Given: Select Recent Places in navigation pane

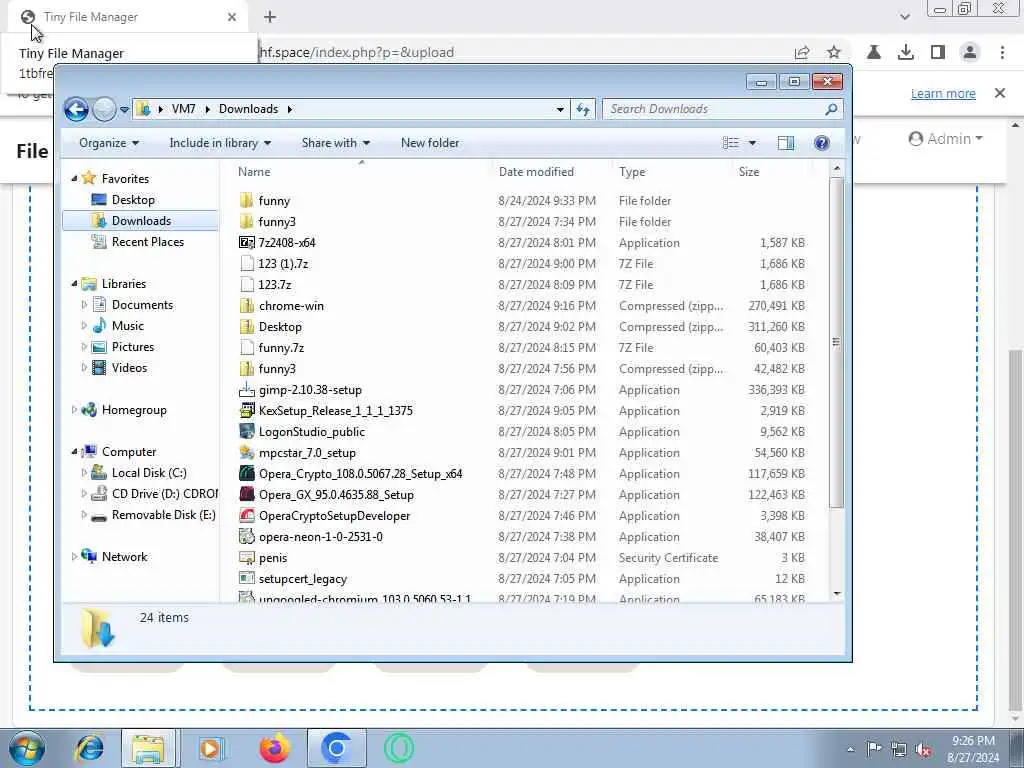Looking at the screenshot, I should 147,242.
